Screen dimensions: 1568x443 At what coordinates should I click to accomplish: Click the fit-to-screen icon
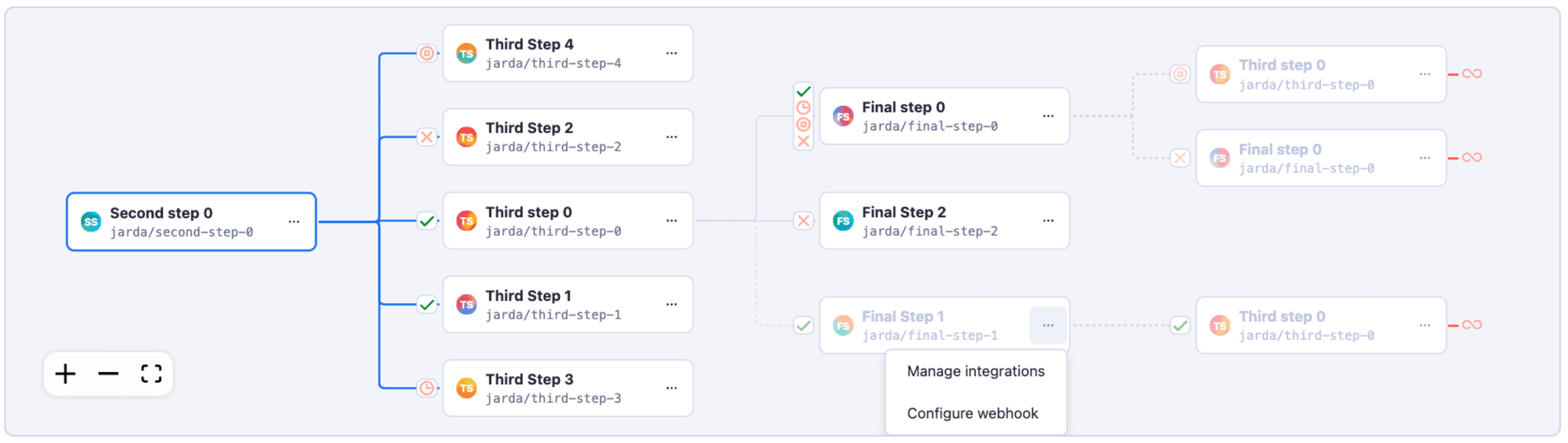[x=151, y=374]
